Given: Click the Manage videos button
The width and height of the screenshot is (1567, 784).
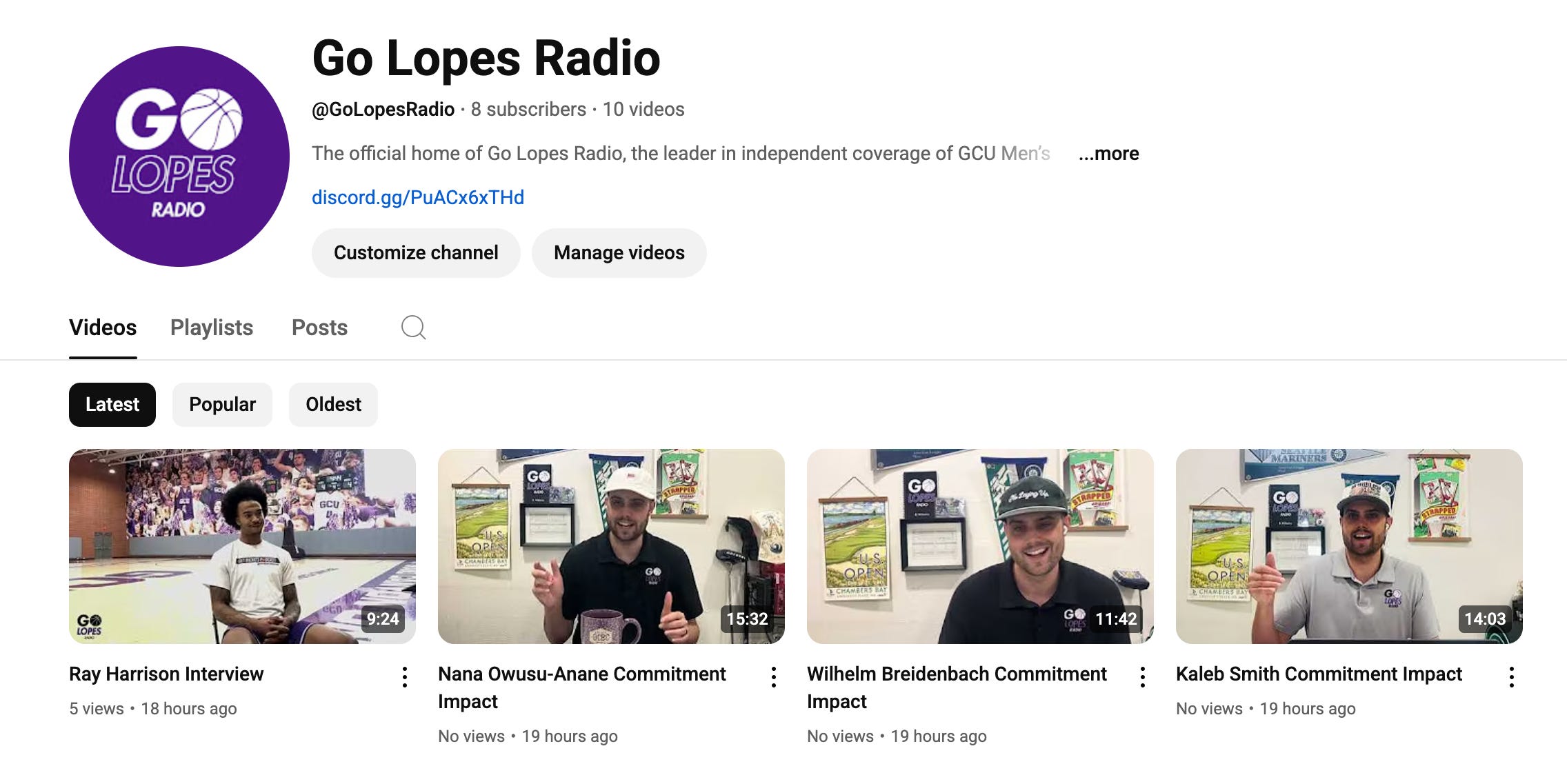Looking at the screenshot, I should (619, 253).
